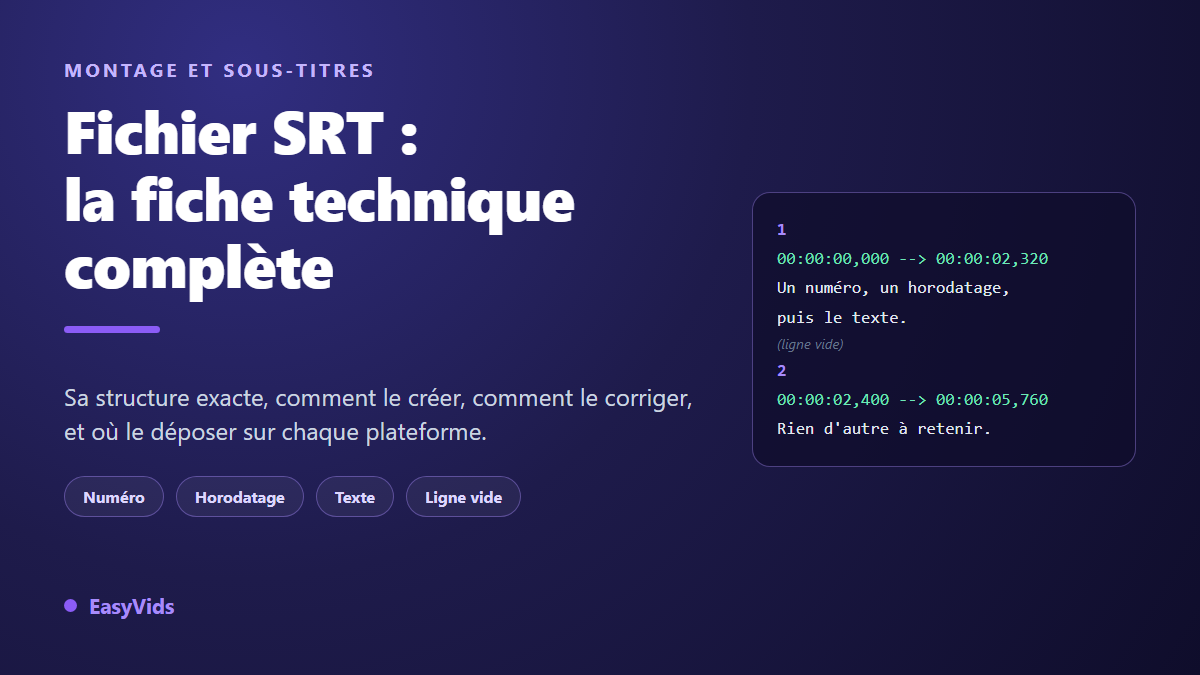The height and width of the screenshot is (675, 1200).
Task: Click the Numéro pill tag
Action: point(114,497)
